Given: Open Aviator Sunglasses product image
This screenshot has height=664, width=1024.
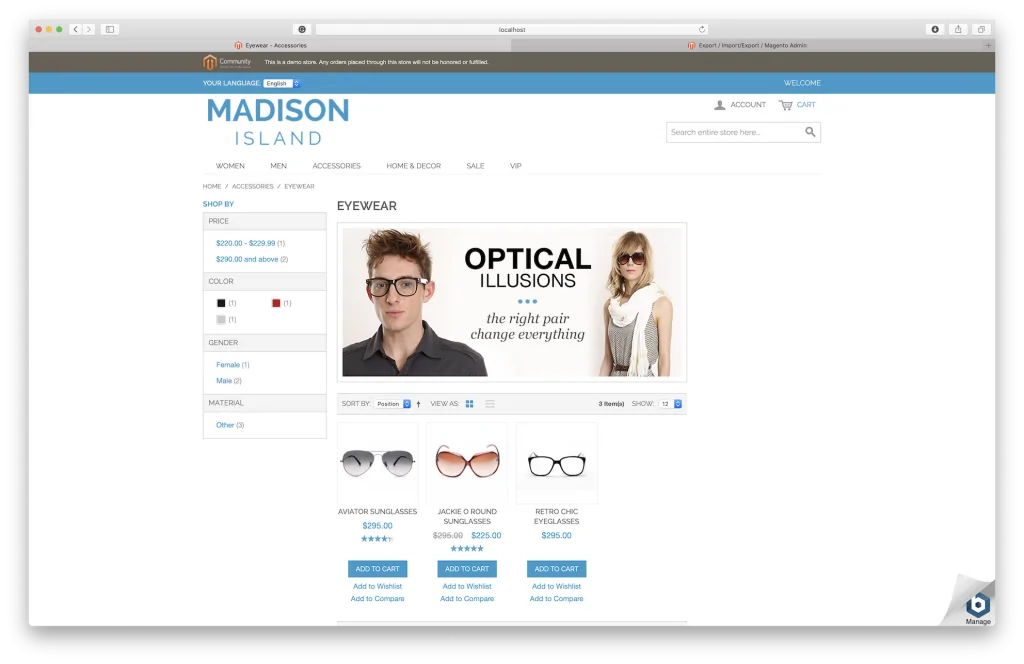Looking at the screenshot, I should click(377, 463).
